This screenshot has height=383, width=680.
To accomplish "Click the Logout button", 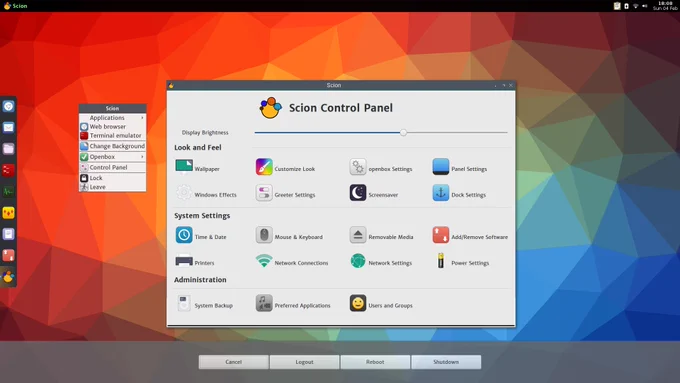I will 304,362.
